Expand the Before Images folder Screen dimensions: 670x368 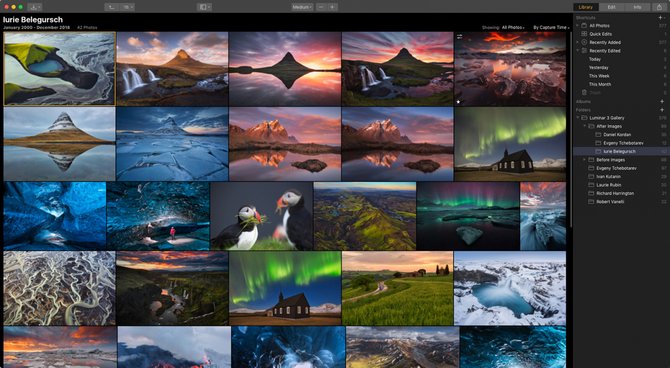[x=585, y=160]
